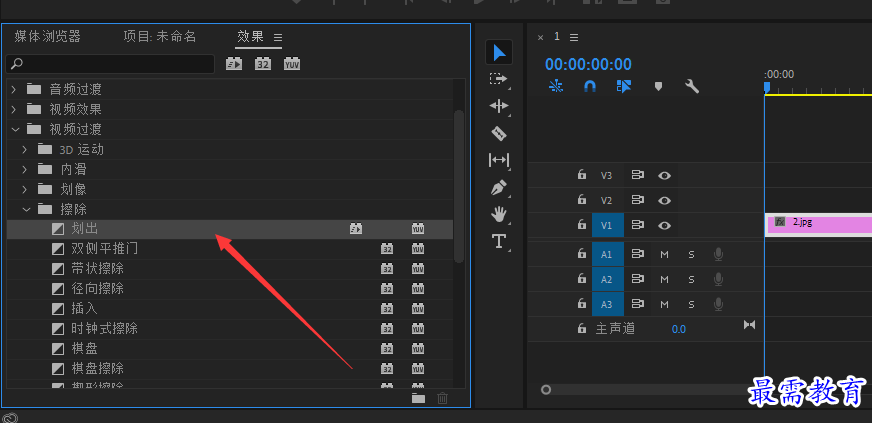Image resolution: width=872 pixels, height=423 pixels.
Task: Open the 效果 panel menu icon
Action: [278, 38]
